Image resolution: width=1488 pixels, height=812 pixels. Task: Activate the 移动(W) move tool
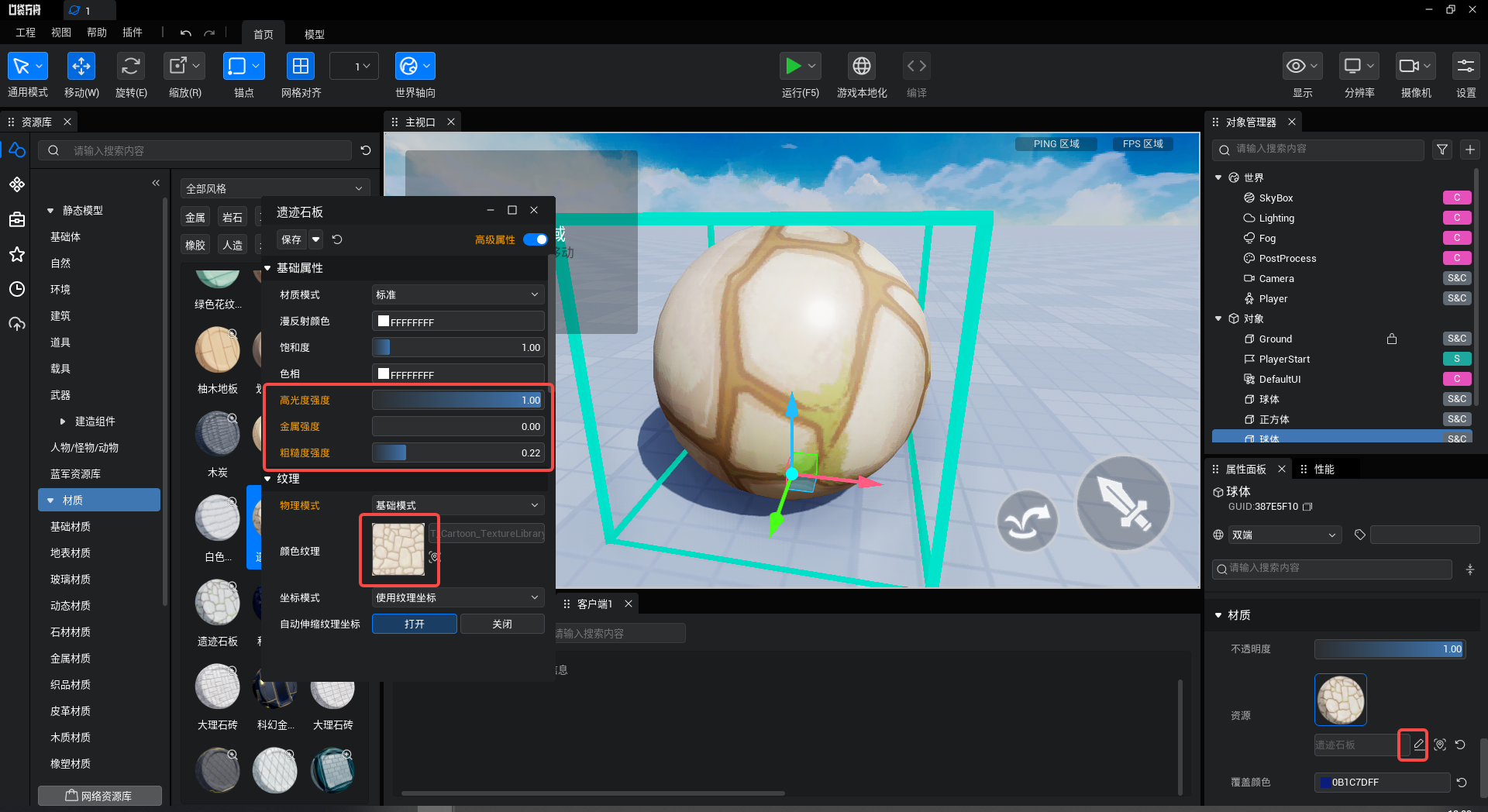[81, 67]
